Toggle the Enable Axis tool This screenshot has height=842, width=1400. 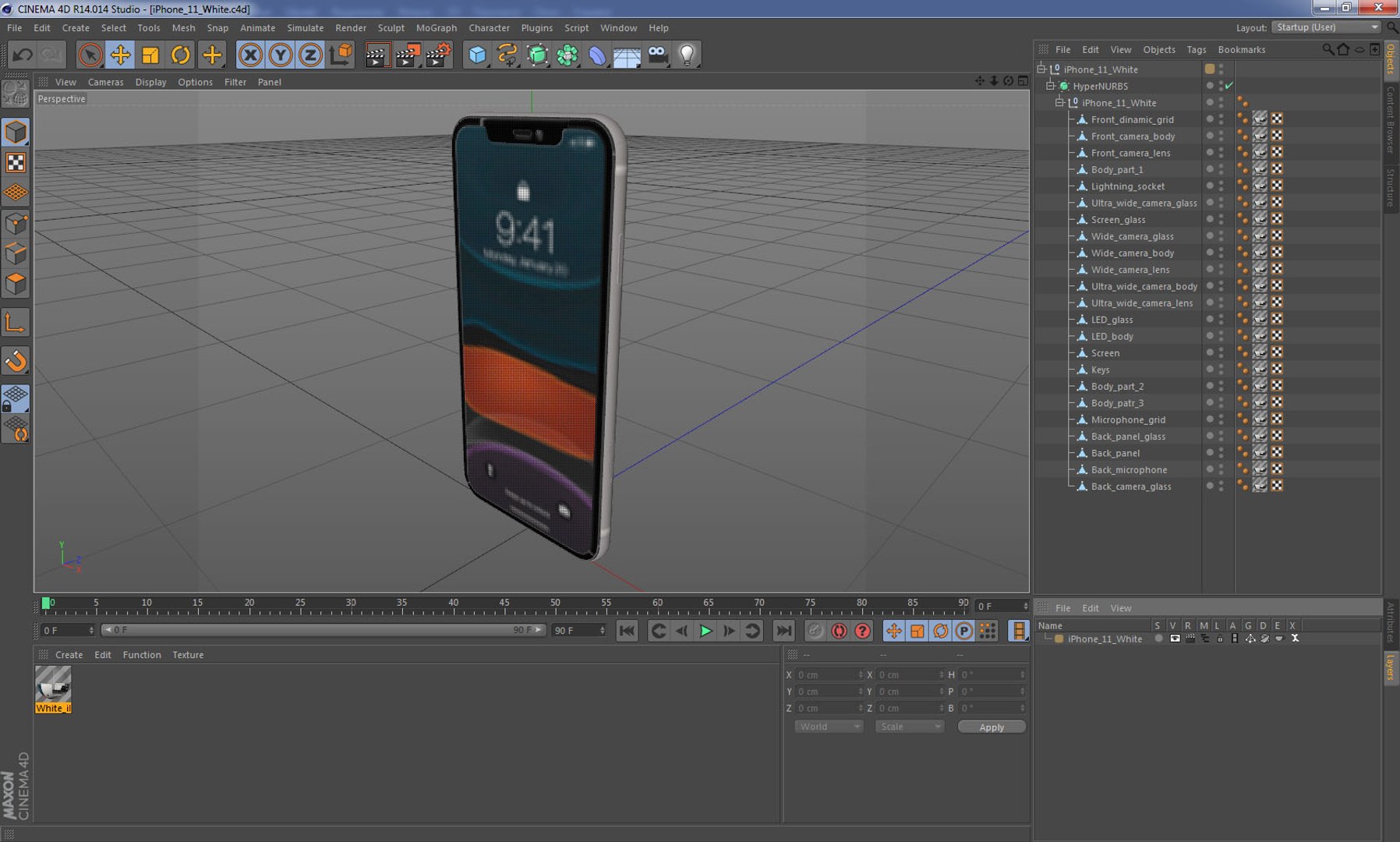pyautogui.click(x=16, y=322)
